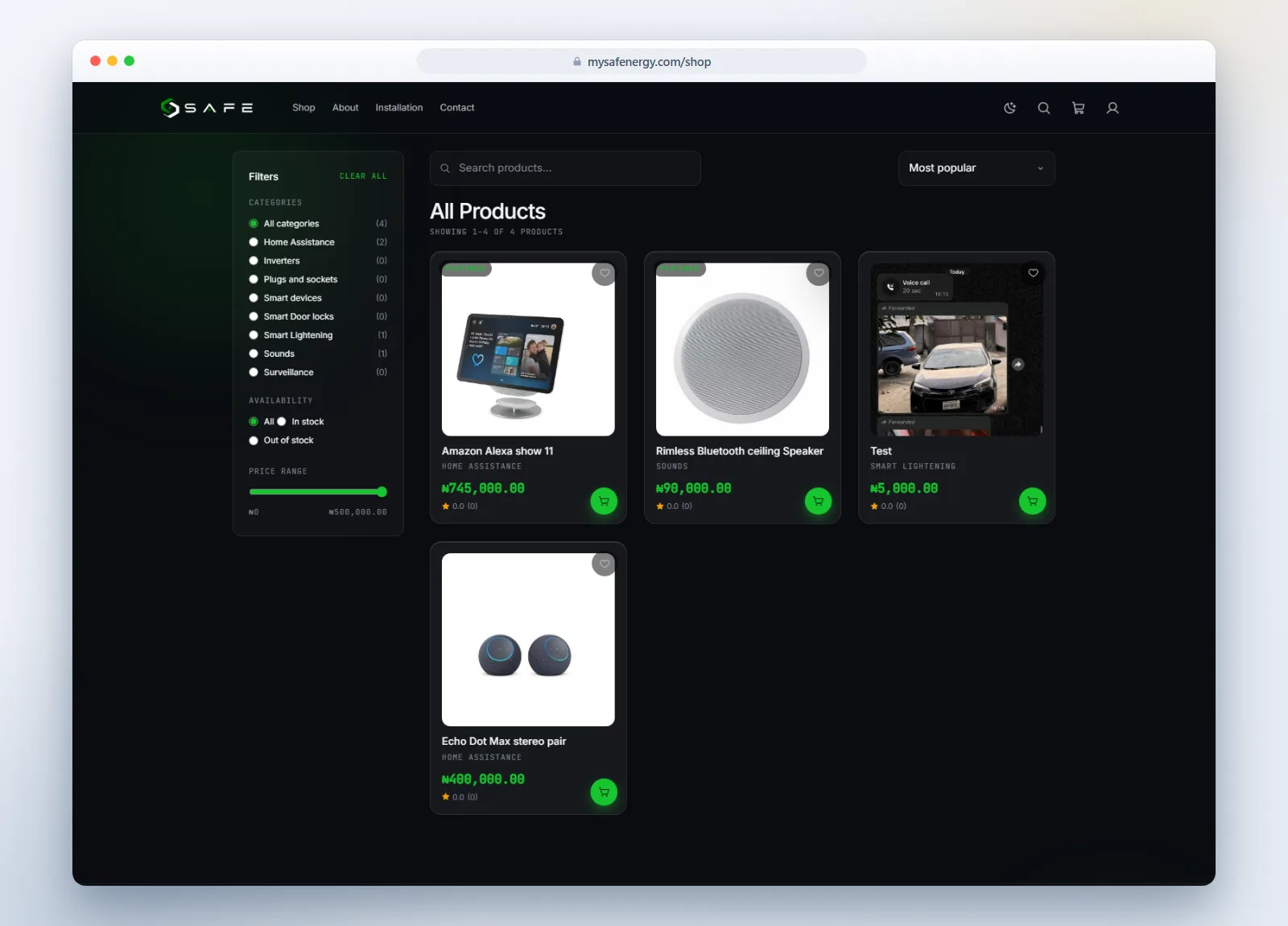Open the About page link

point(345,108)
